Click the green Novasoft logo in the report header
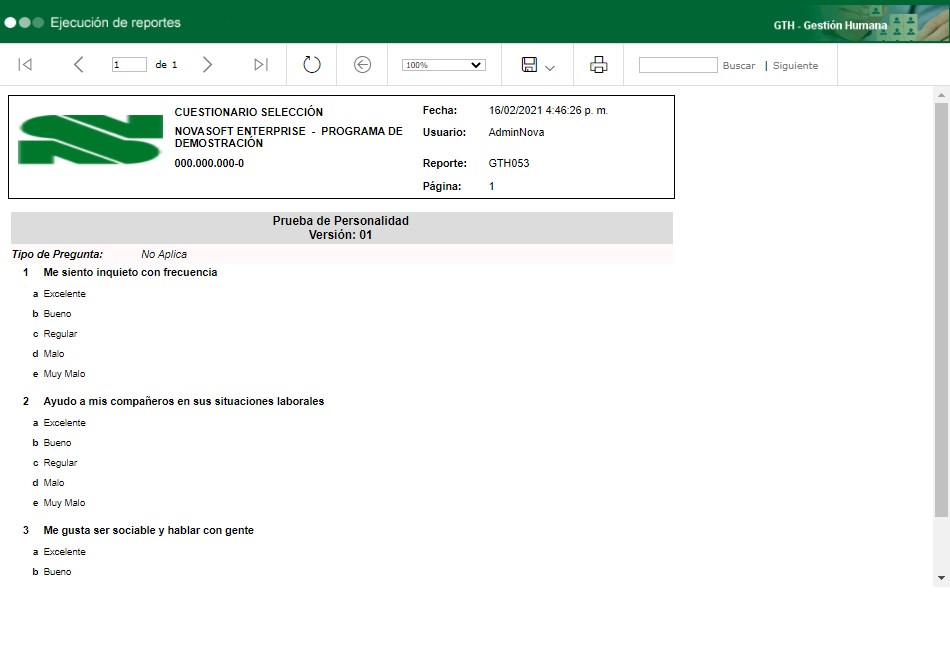 [x=90, y=139]
